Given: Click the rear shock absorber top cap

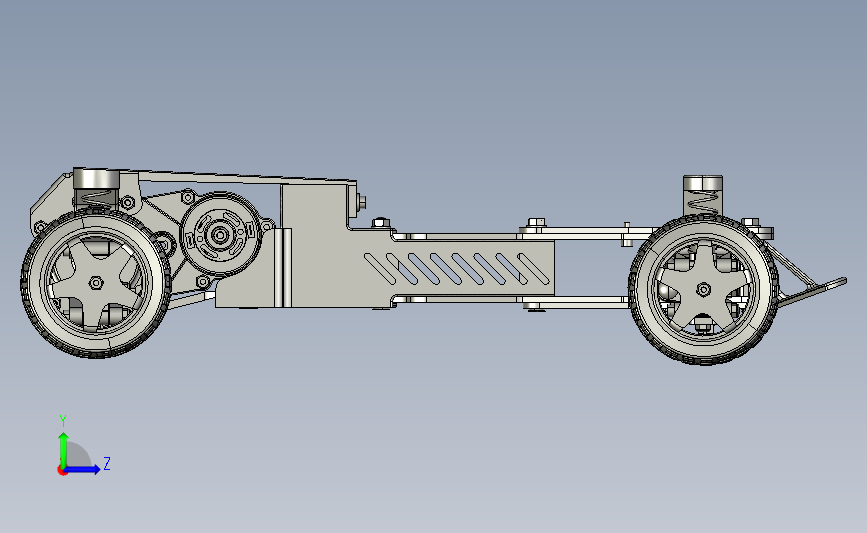Looking at the screenshot, I should coord(96,178).
